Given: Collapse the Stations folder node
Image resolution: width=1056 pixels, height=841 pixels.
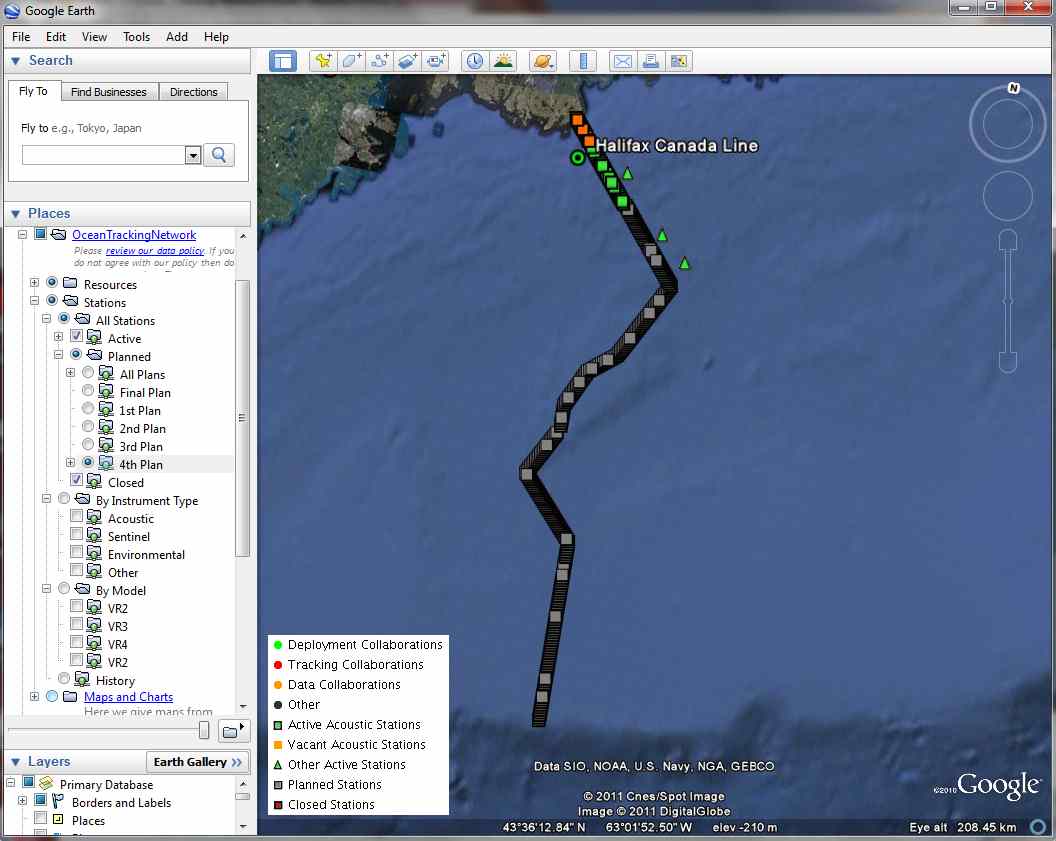Looking at the screenshot, I should point(34,301).
